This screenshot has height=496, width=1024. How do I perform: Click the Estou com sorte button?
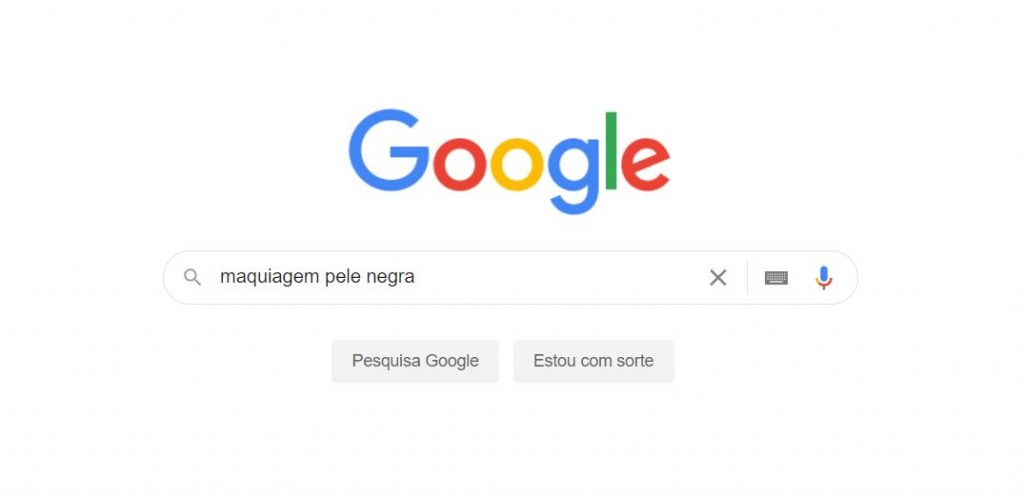[x=593, y=361]
